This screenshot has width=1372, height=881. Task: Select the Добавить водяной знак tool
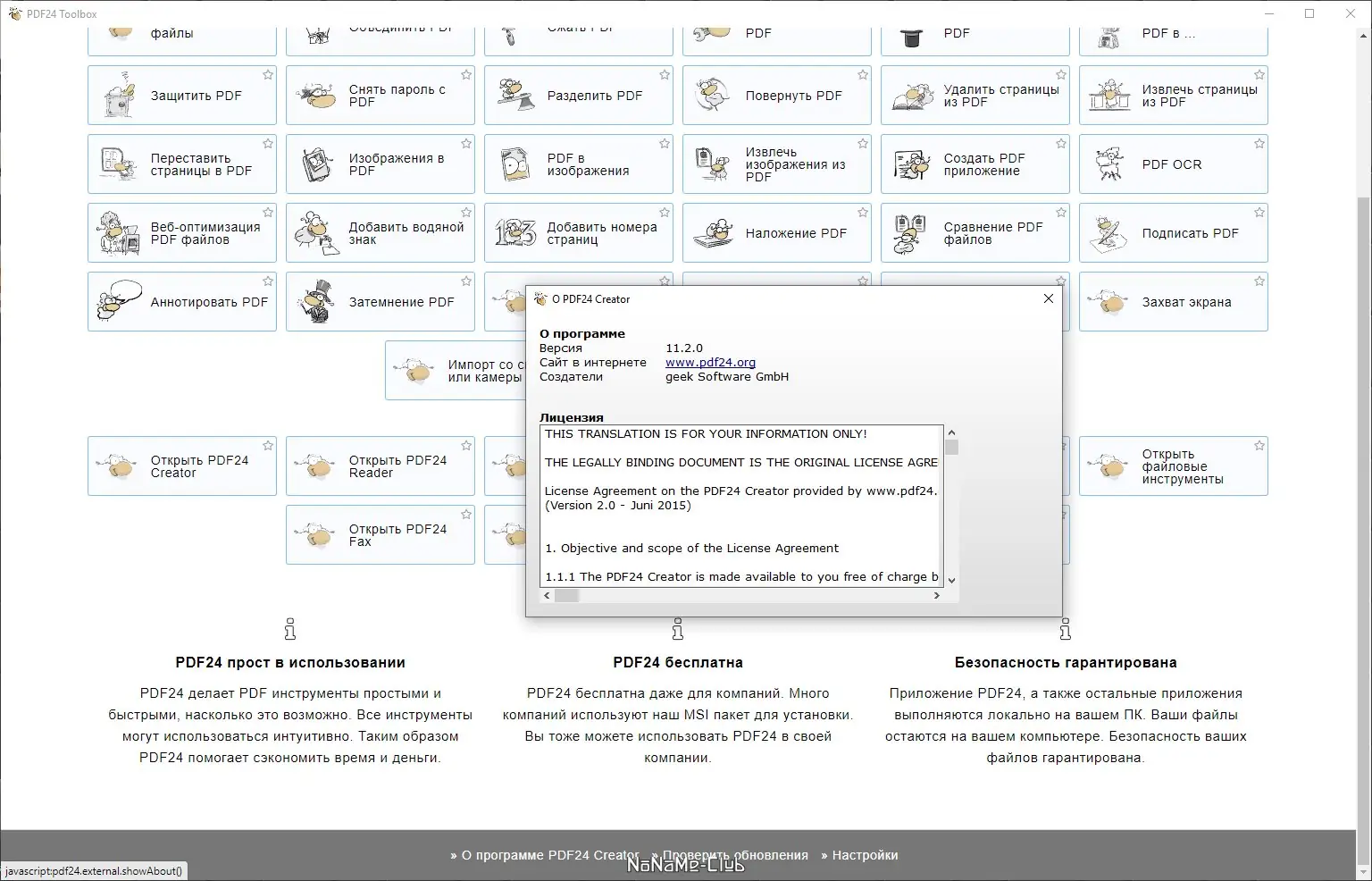click(x=381, y=233)
